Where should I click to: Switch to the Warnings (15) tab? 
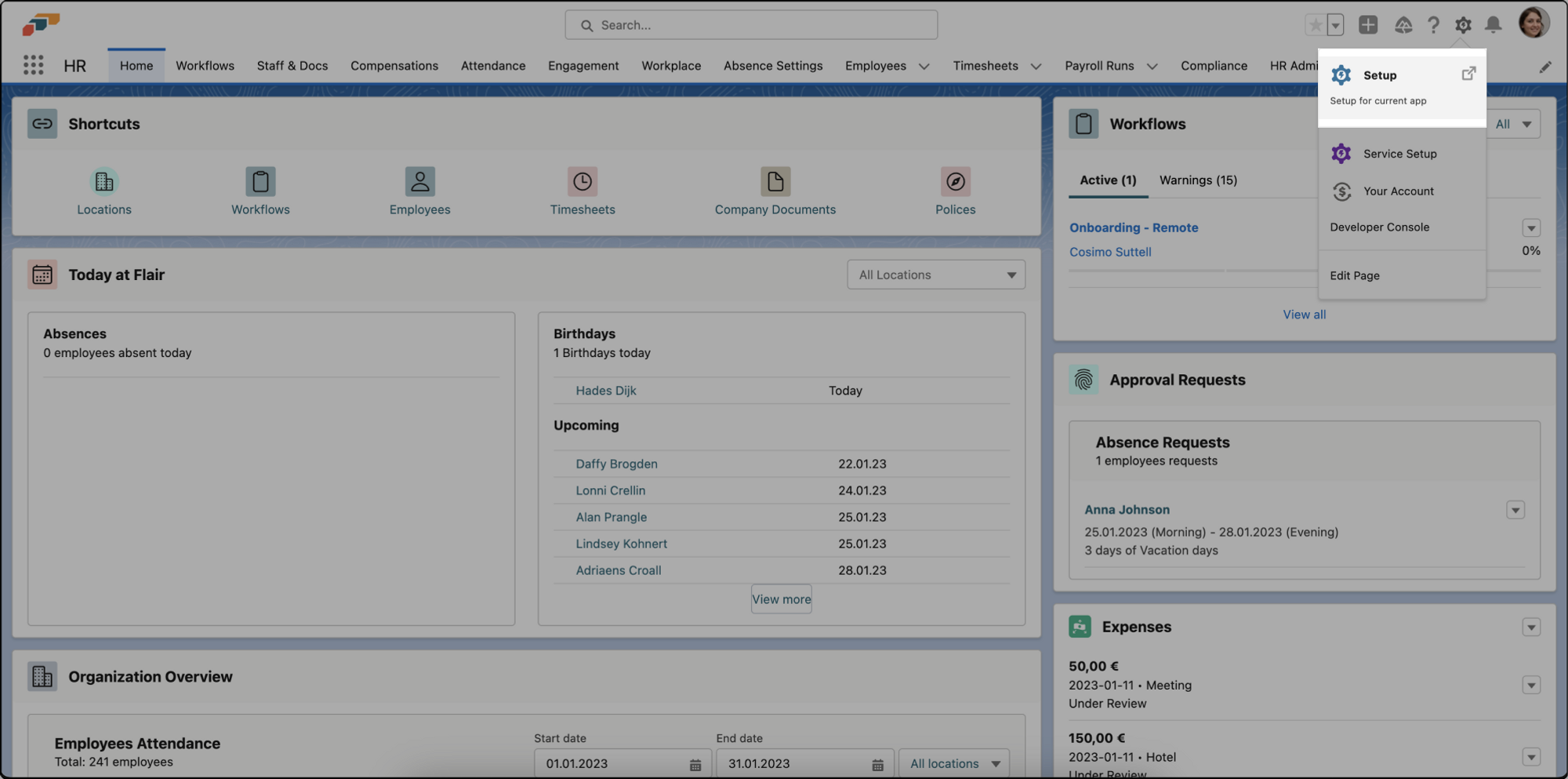click(x=1198, y=180)
